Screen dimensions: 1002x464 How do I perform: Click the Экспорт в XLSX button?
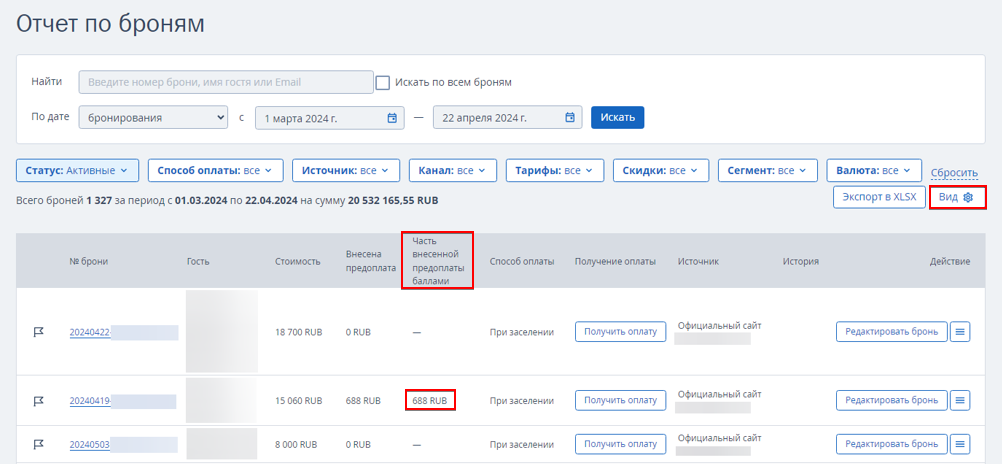[x=879, y=197]
